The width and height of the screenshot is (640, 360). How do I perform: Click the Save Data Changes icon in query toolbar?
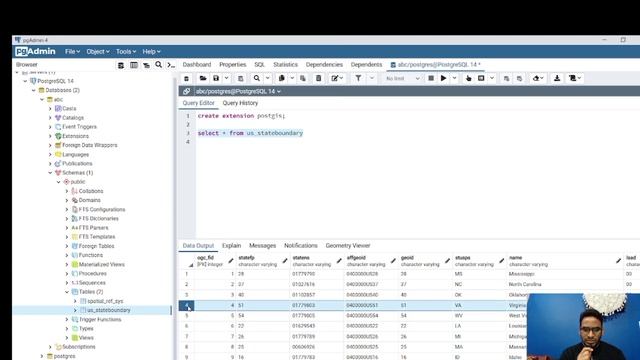(240, 78)
